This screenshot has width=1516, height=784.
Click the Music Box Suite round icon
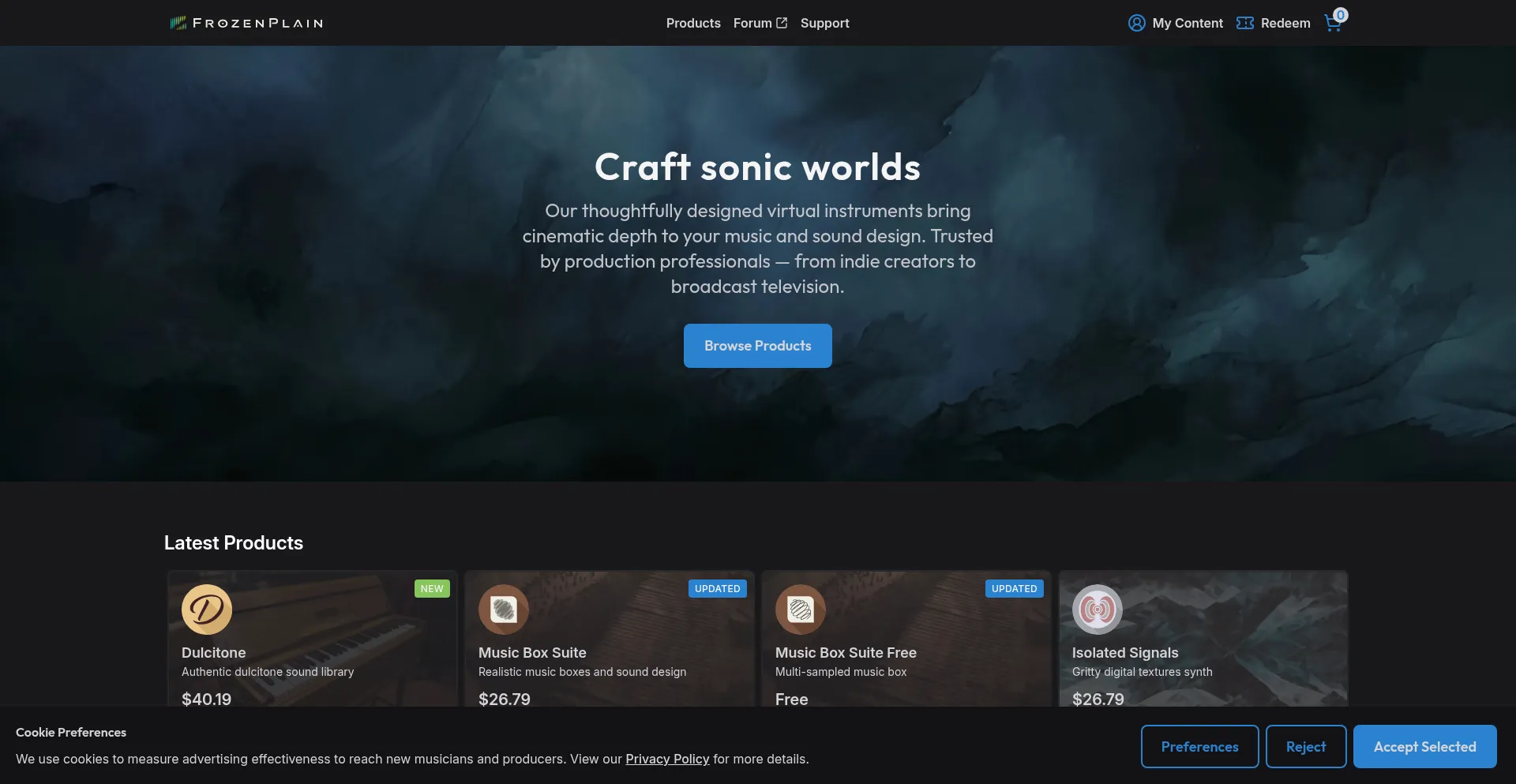(504, 610)
